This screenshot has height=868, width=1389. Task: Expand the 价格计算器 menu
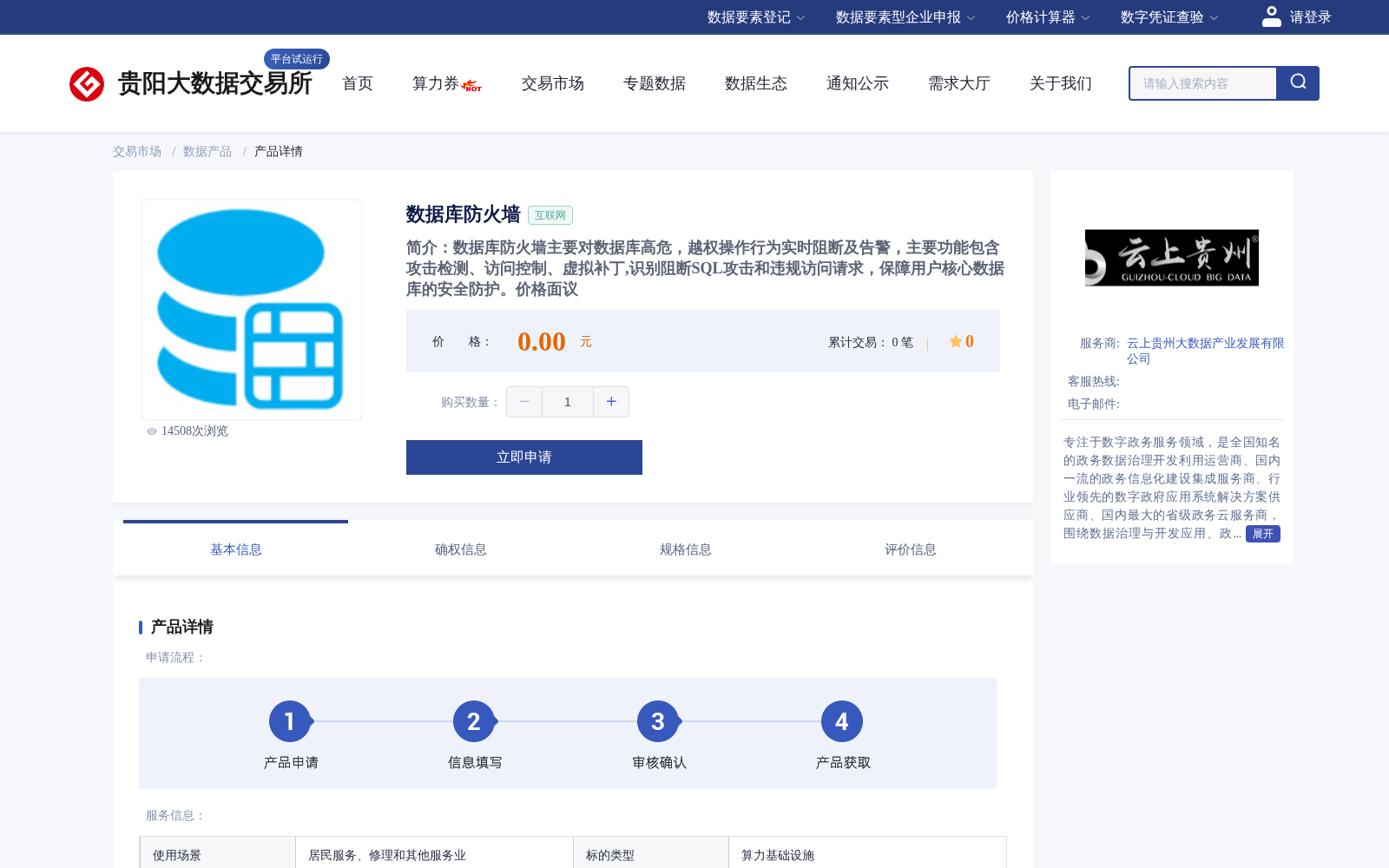[x=1048, y=17]
